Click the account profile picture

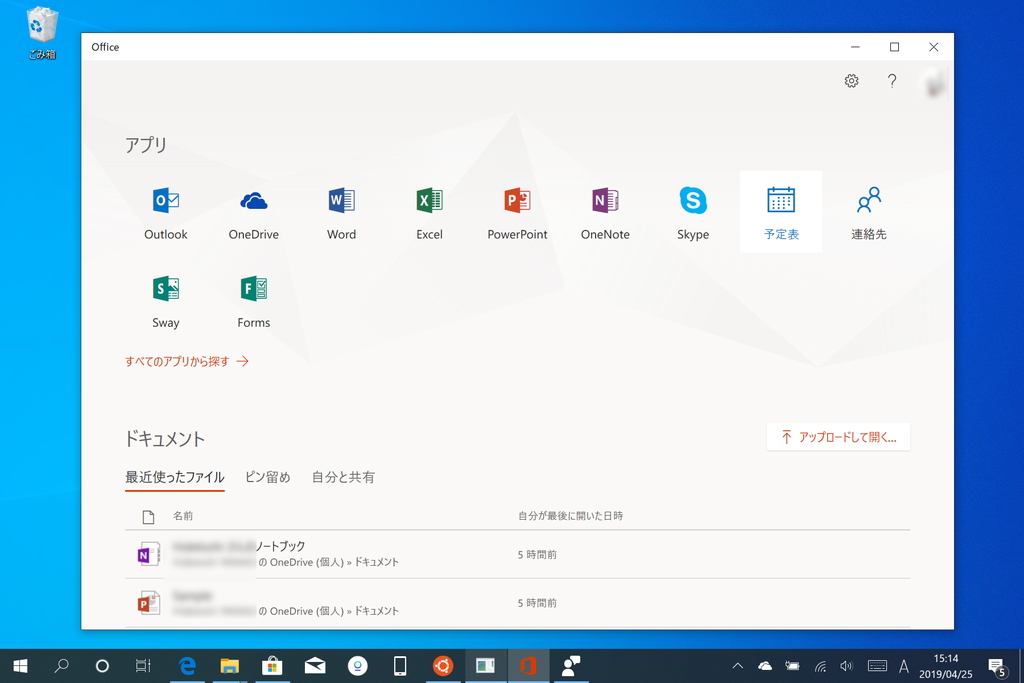(933, 84)
